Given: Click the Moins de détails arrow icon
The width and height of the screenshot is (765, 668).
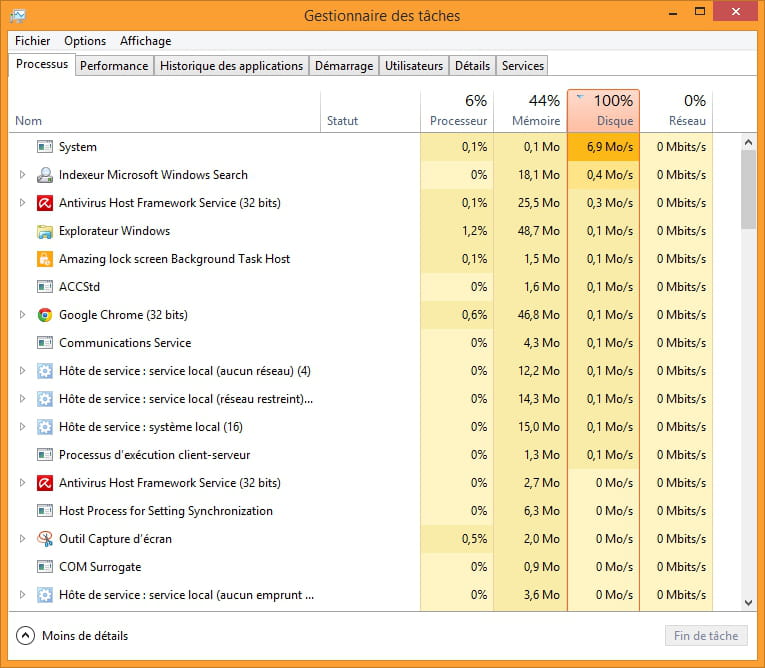Looking at the screenshot, I should coord(25,636).
